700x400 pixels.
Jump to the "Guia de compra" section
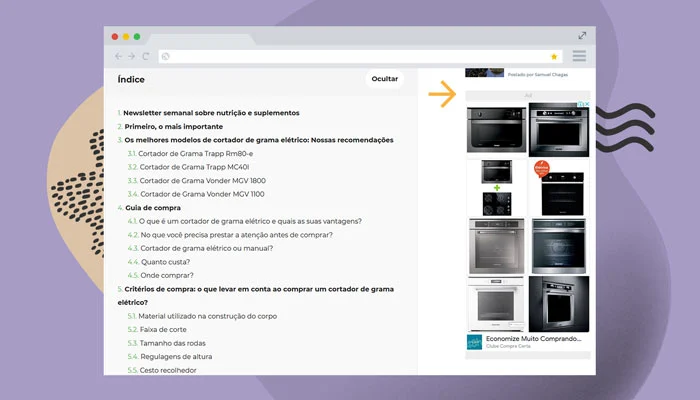(153, 208)
